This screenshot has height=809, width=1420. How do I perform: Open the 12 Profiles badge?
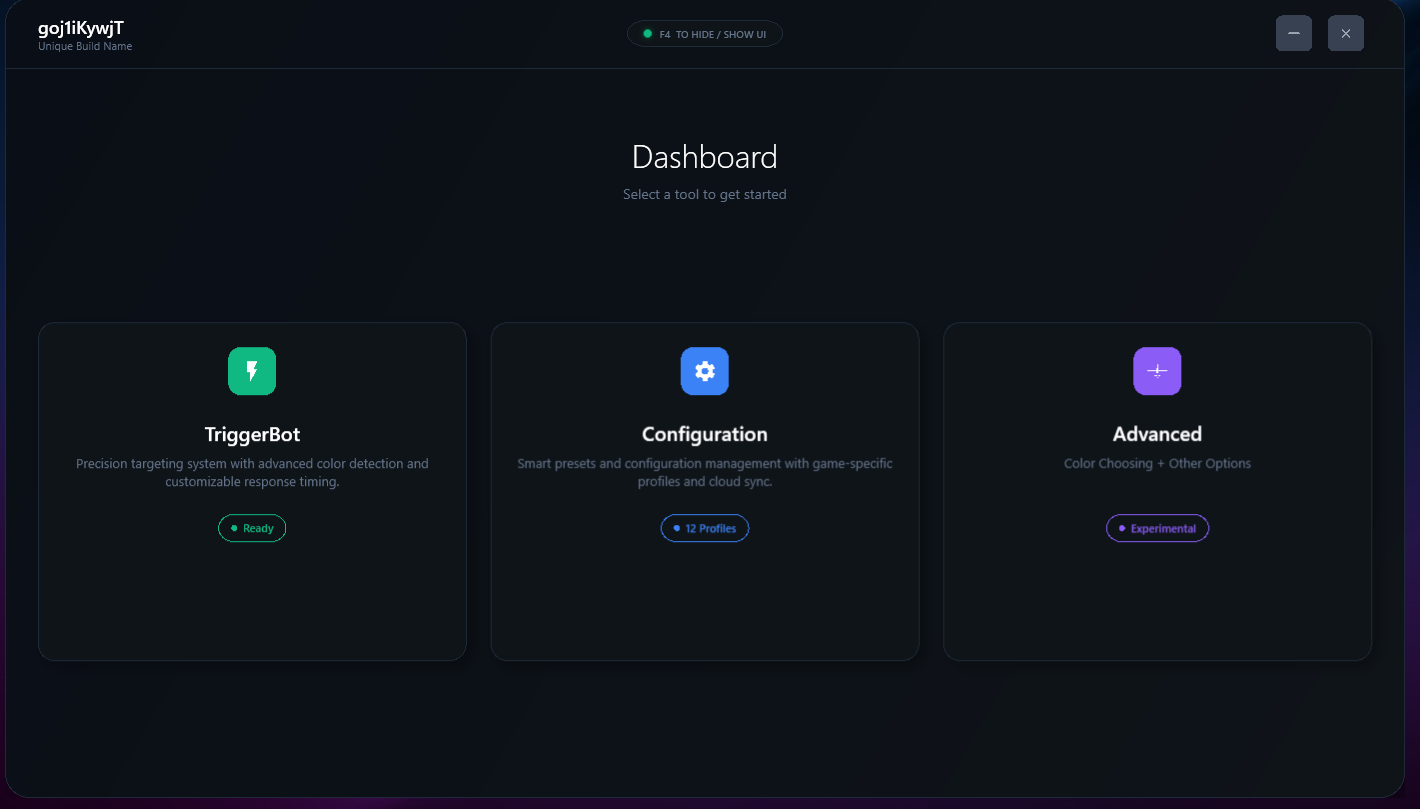point(705,528)
